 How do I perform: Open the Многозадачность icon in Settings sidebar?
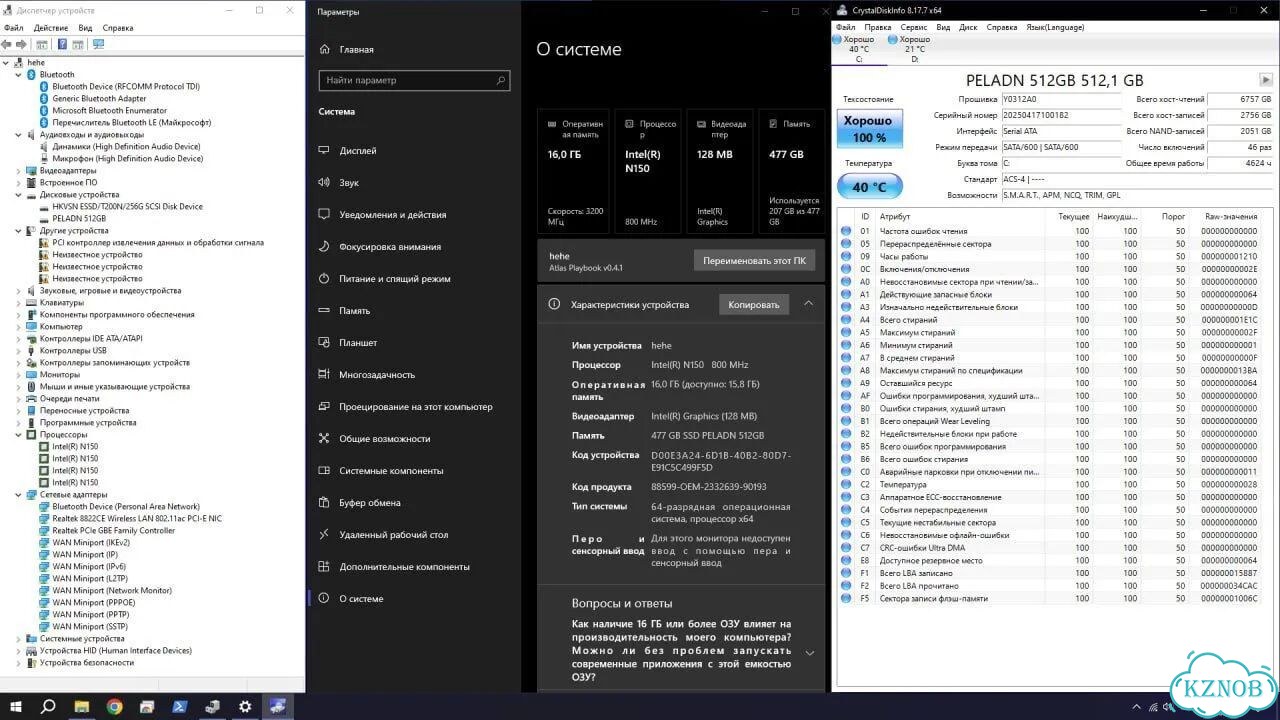(323, 375)
